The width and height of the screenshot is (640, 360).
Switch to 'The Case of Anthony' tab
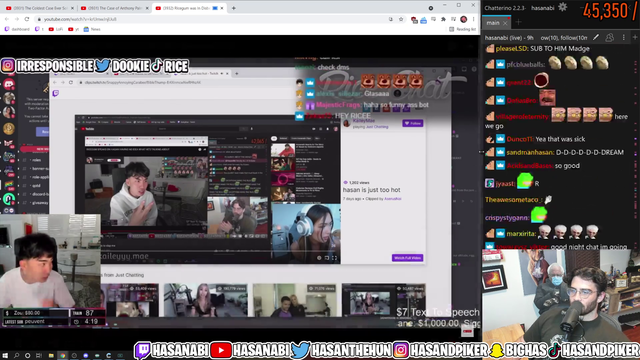point(114,8)
